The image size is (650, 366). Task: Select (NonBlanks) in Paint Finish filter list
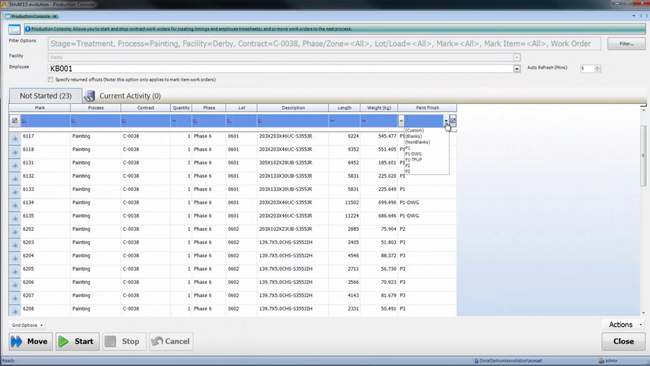417,142
